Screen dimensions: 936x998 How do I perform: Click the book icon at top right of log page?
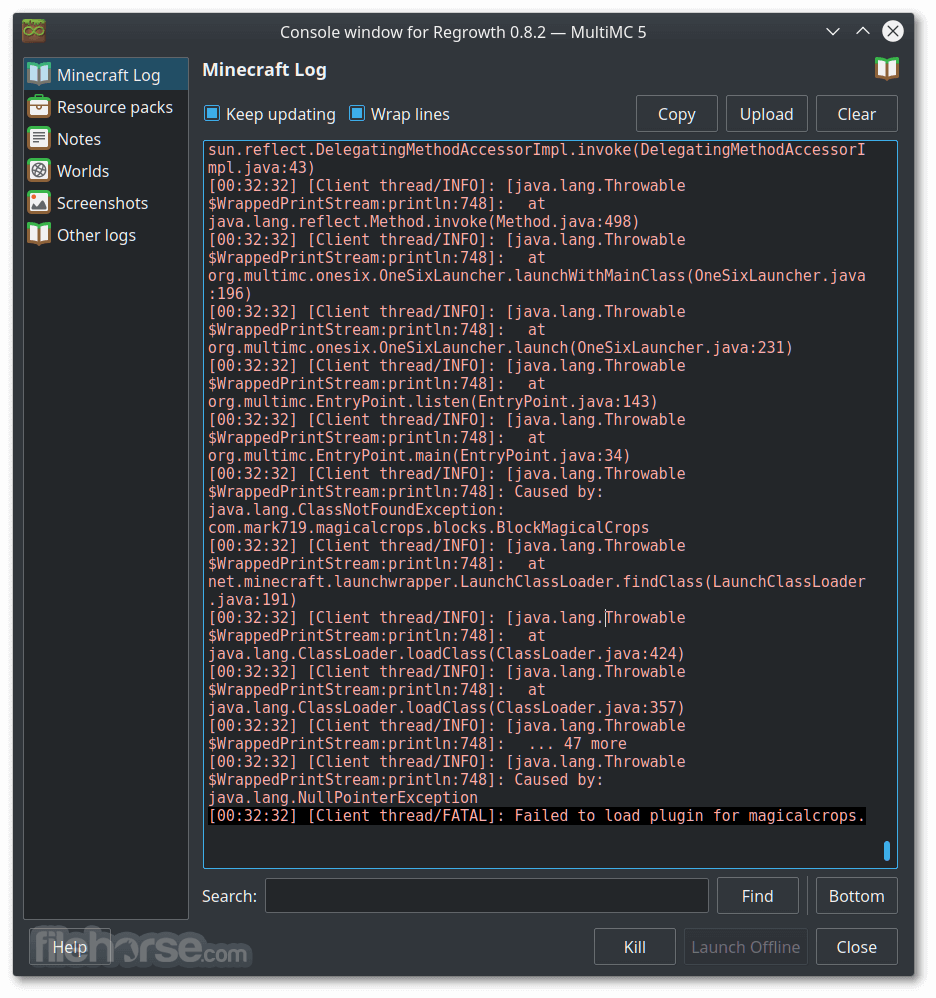[x=886, y=69]
